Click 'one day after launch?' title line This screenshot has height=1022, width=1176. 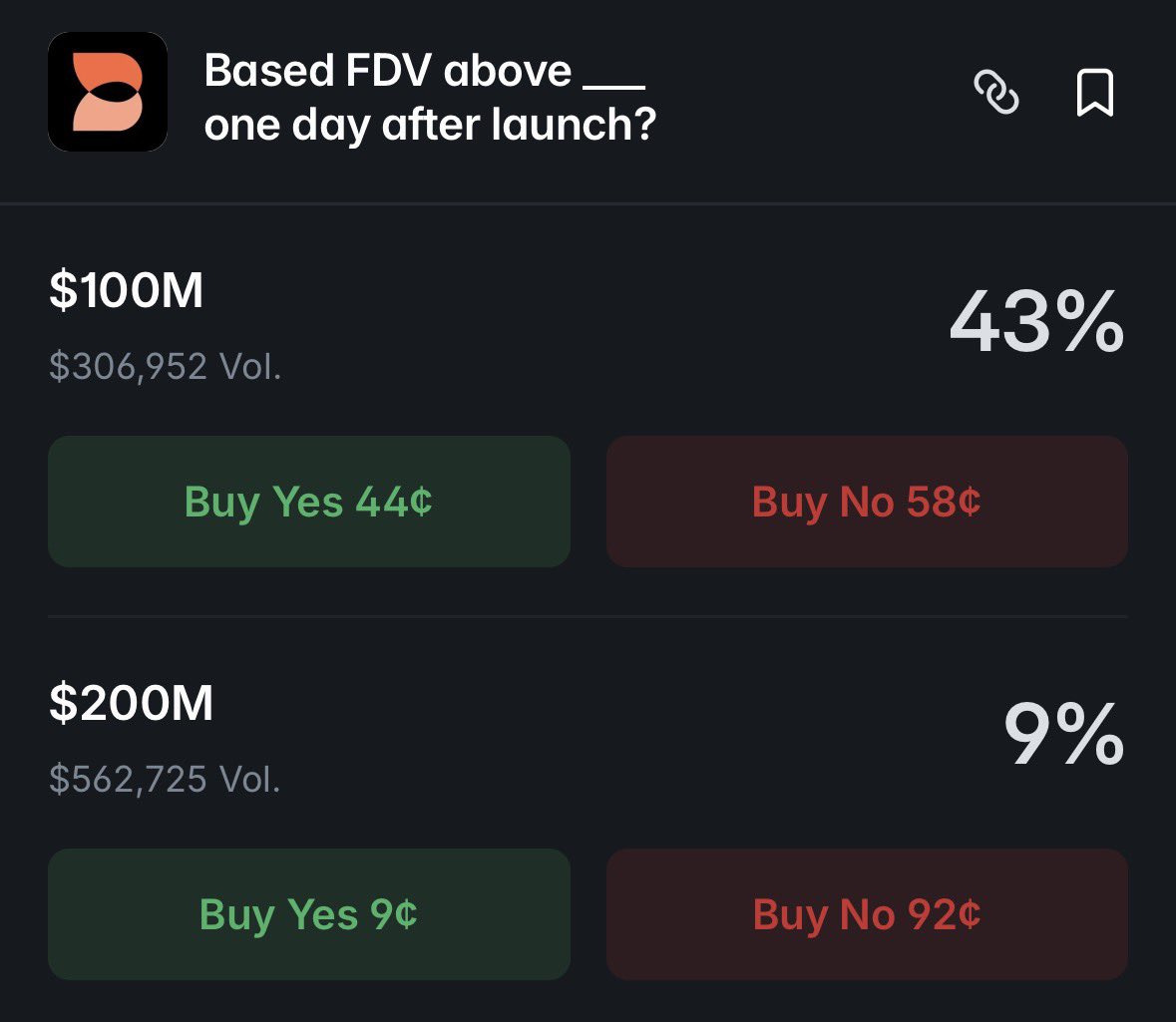(430, 126)
